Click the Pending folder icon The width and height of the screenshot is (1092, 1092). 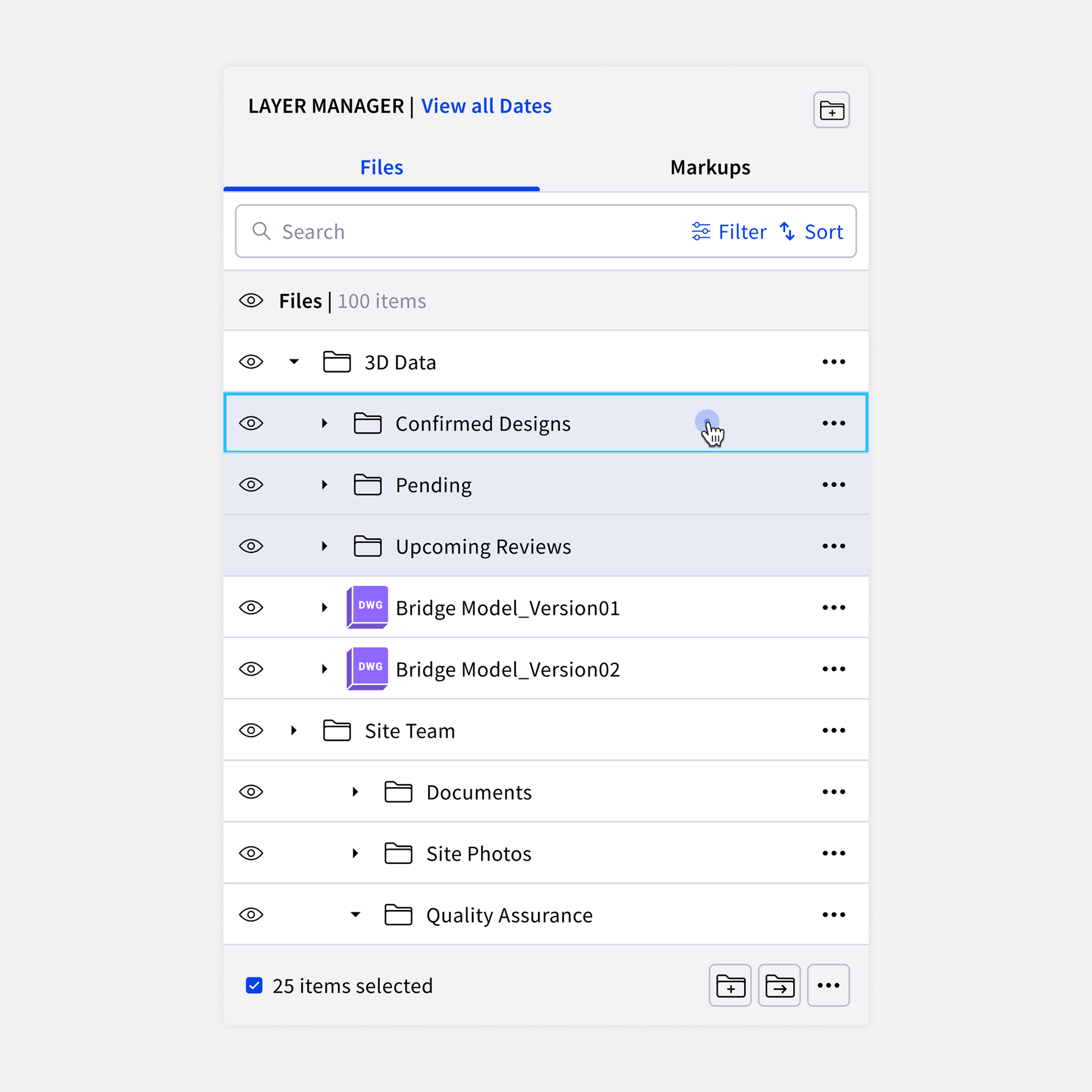coord(367,485)
